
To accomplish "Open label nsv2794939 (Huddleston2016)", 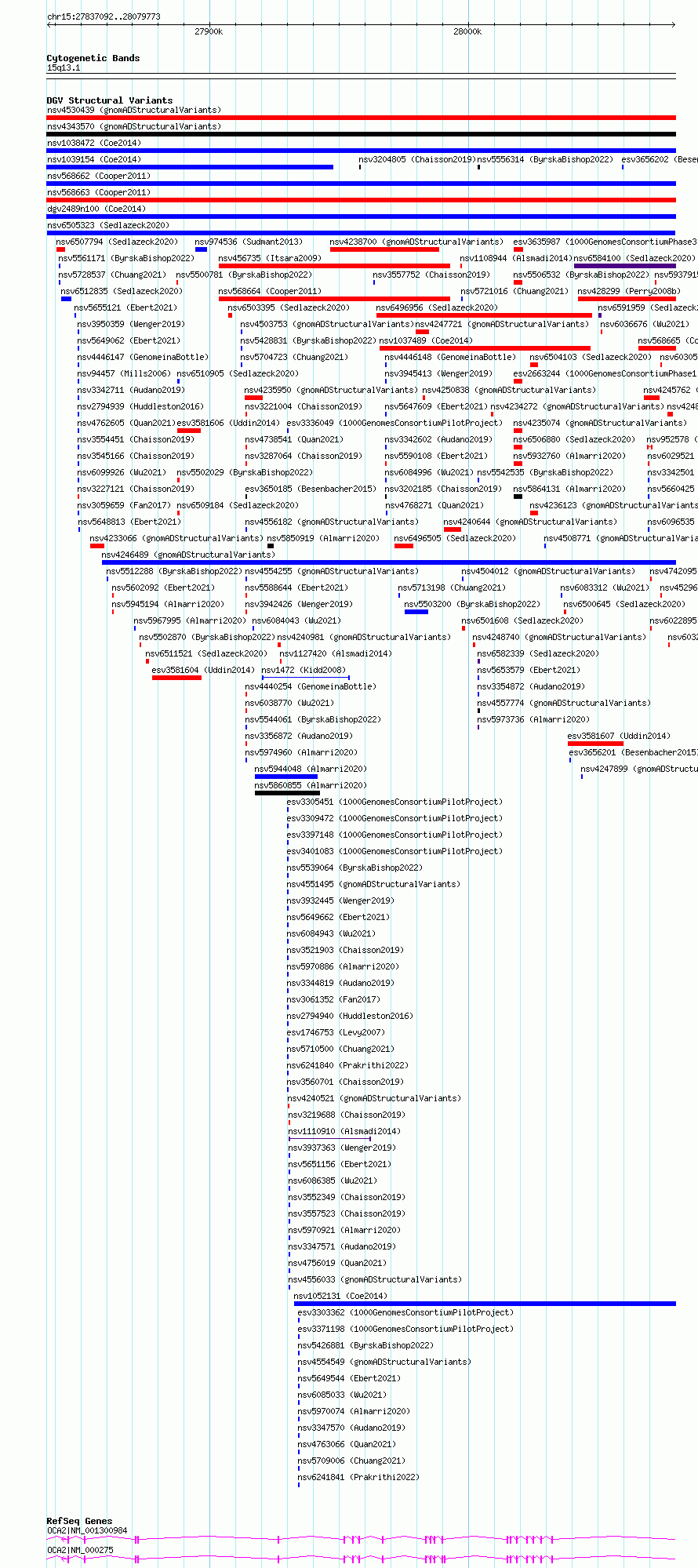I will coord(140,407).
